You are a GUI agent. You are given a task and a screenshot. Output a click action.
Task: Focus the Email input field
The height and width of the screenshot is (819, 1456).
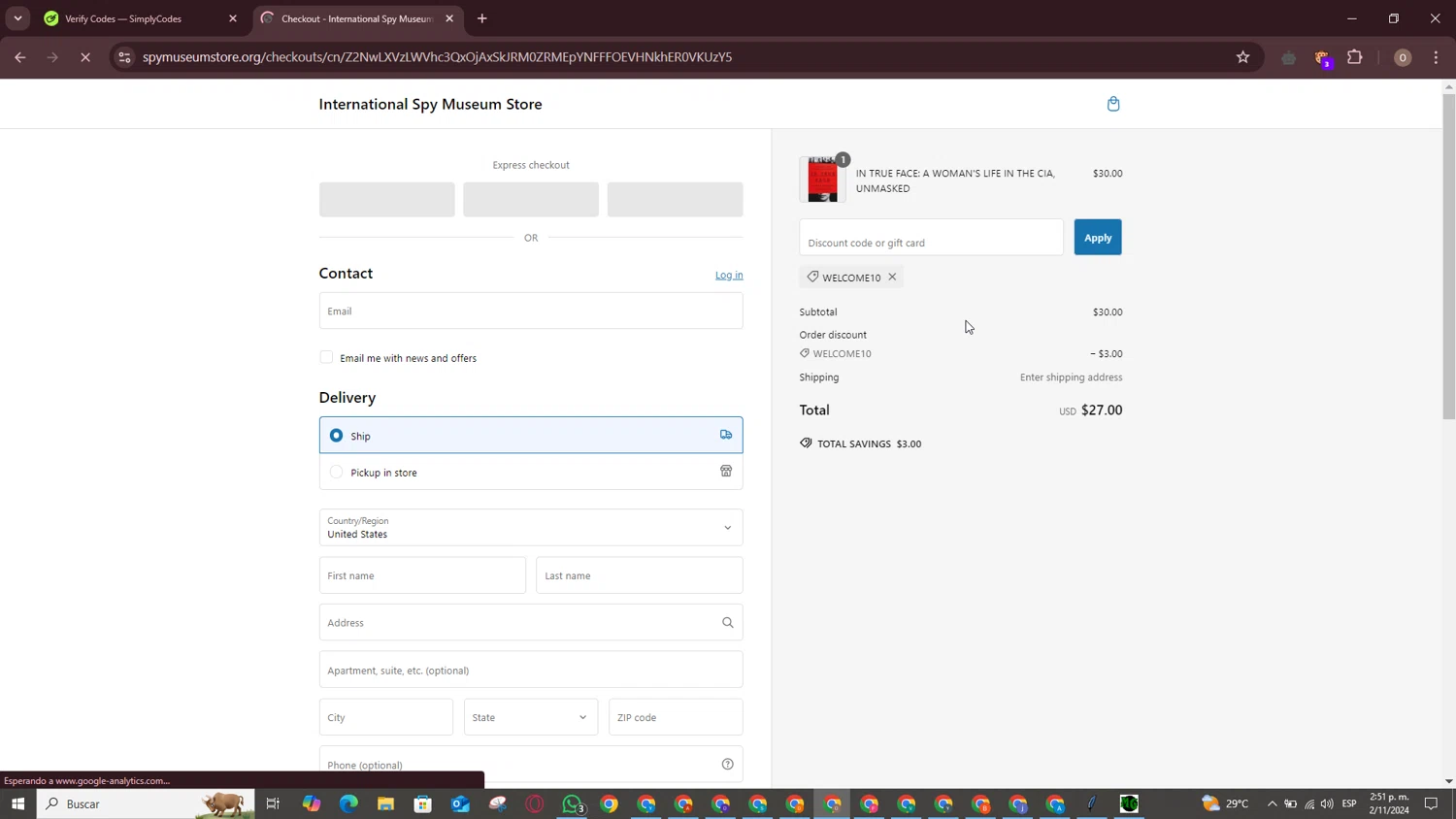click(x=531, y=311)
